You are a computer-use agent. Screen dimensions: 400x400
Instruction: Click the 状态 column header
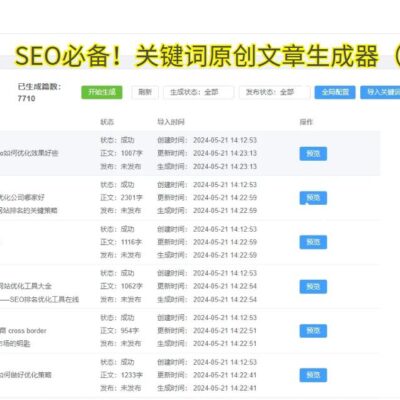point(107,122)
